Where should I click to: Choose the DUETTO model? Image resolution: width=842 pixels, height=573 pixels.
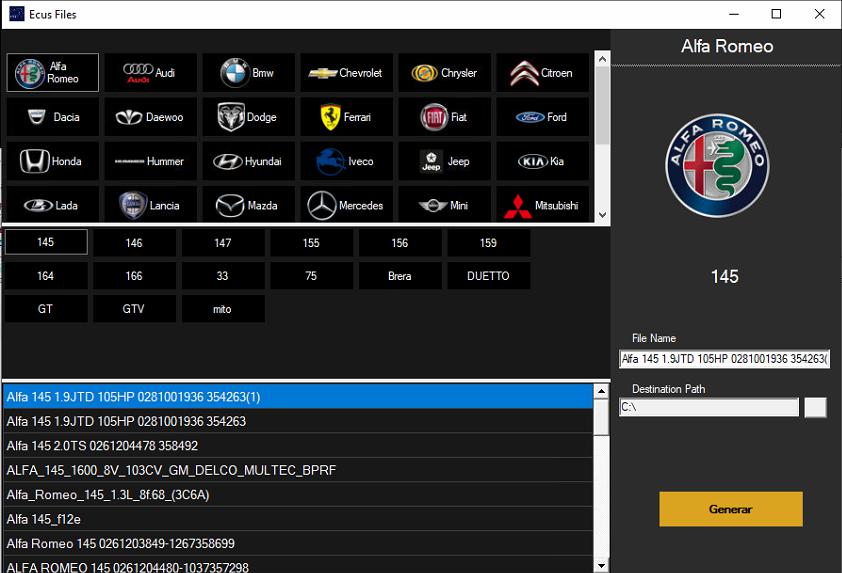pos(489,275)
